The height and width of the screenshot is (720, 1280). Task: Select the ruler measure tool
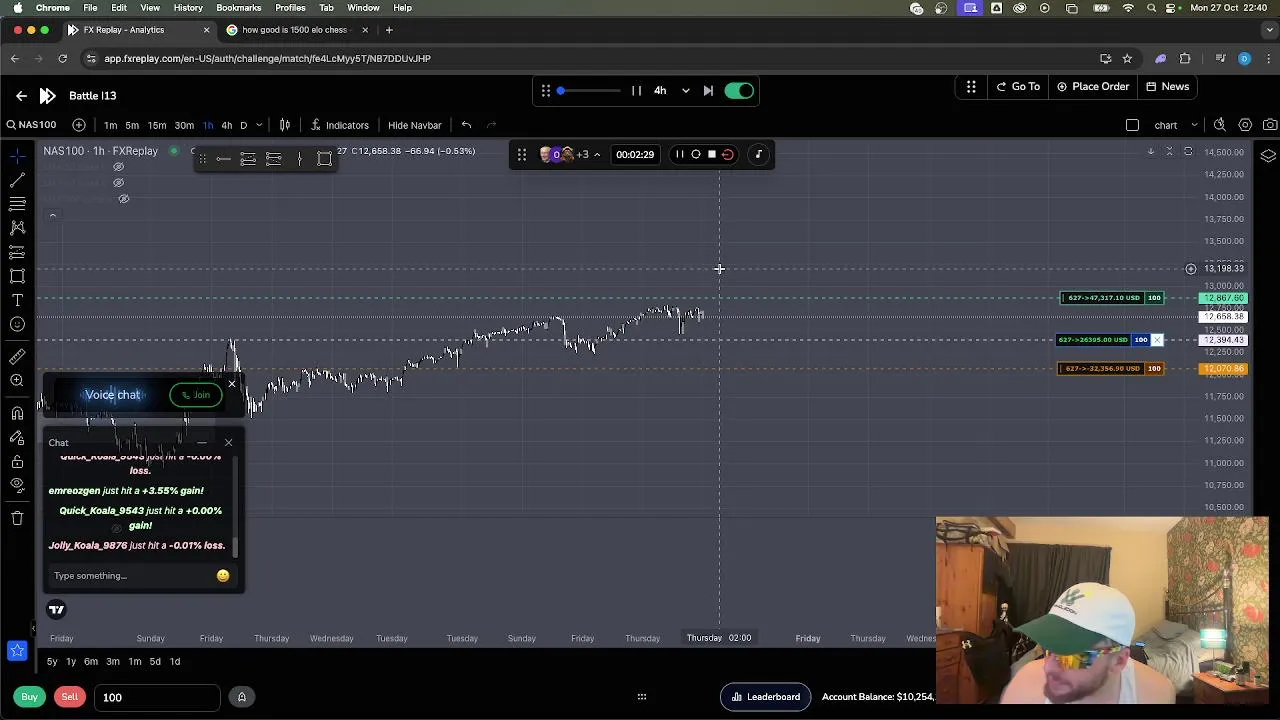[17, 356]
